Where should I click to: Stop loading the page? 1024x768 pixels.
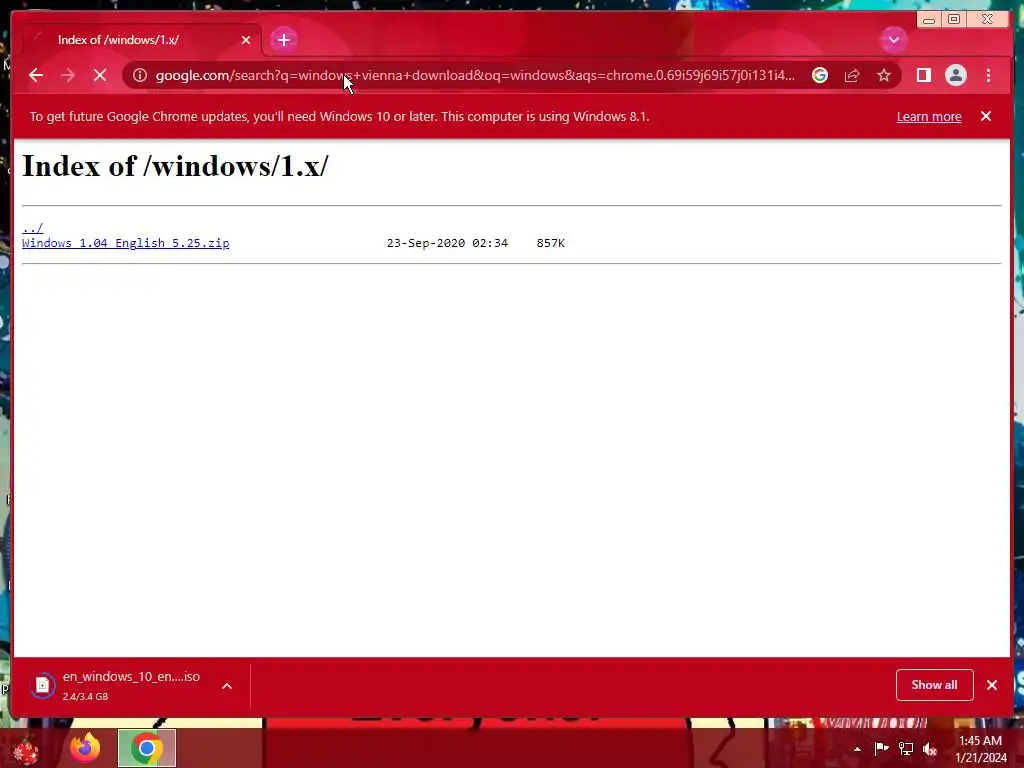coord(100,75)
